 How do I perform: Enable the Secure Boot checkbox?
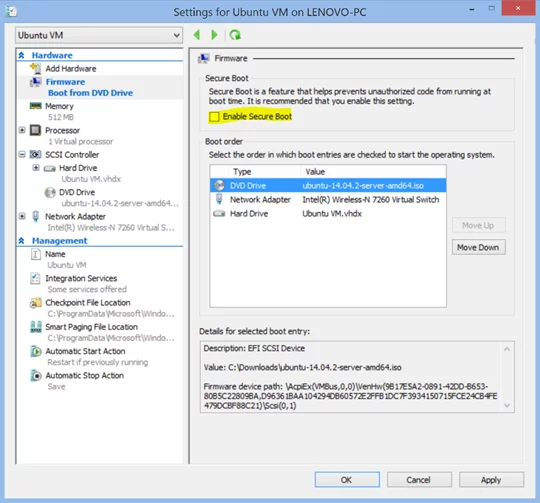(x=214, y=117)
